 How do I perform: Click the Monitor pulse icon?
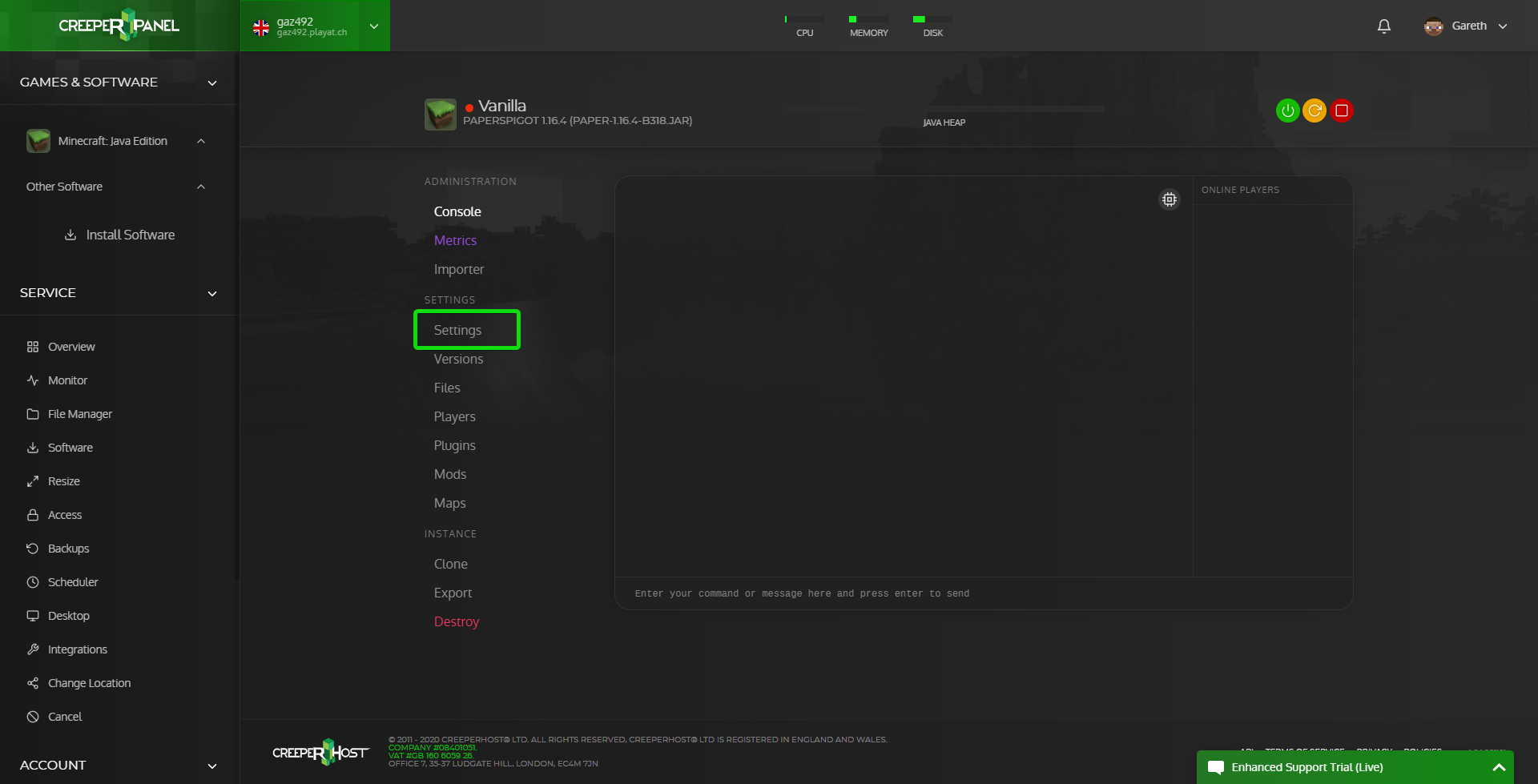[33, 380]
